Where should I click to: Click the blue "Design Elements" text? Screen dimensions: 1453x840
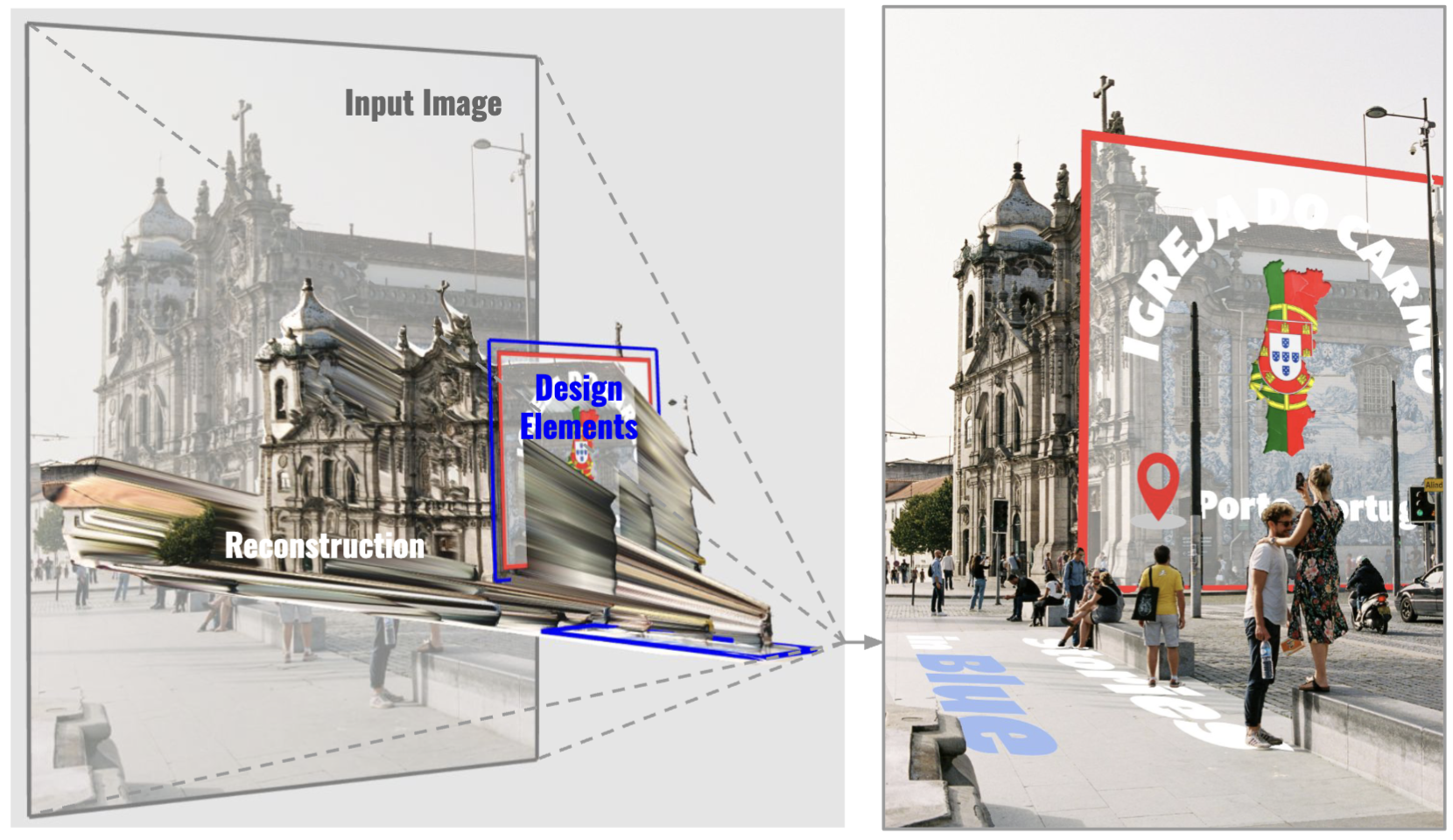click(x=579, y=408)
